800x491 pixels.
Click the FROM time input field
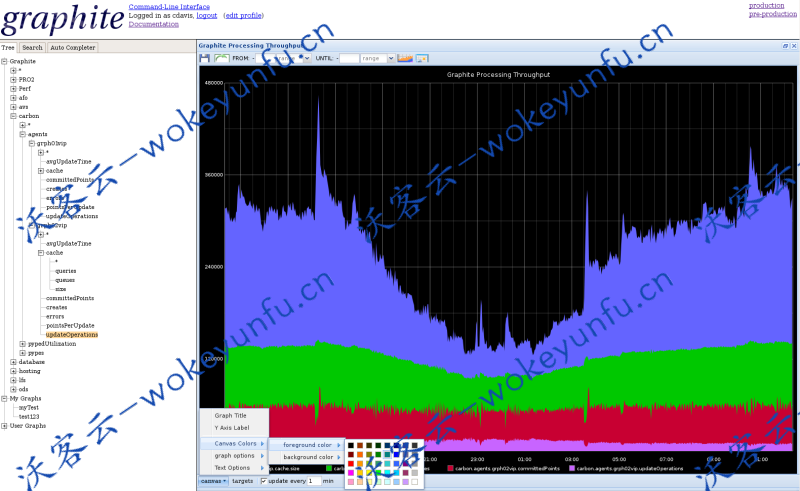(x=265, y=58)
